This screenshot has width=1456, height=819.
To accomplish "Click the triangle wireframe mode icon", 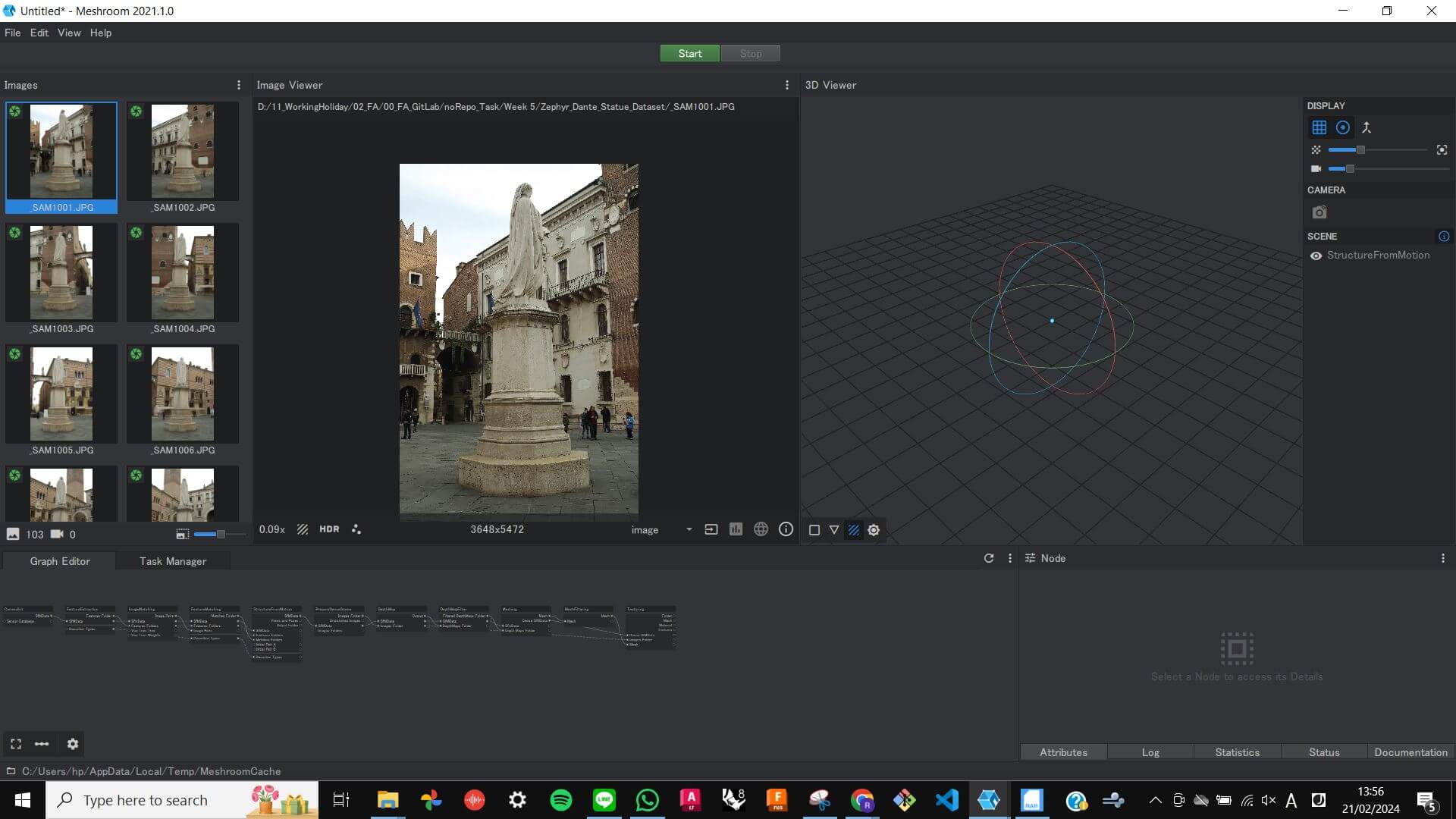I will [x=833, y=530].
